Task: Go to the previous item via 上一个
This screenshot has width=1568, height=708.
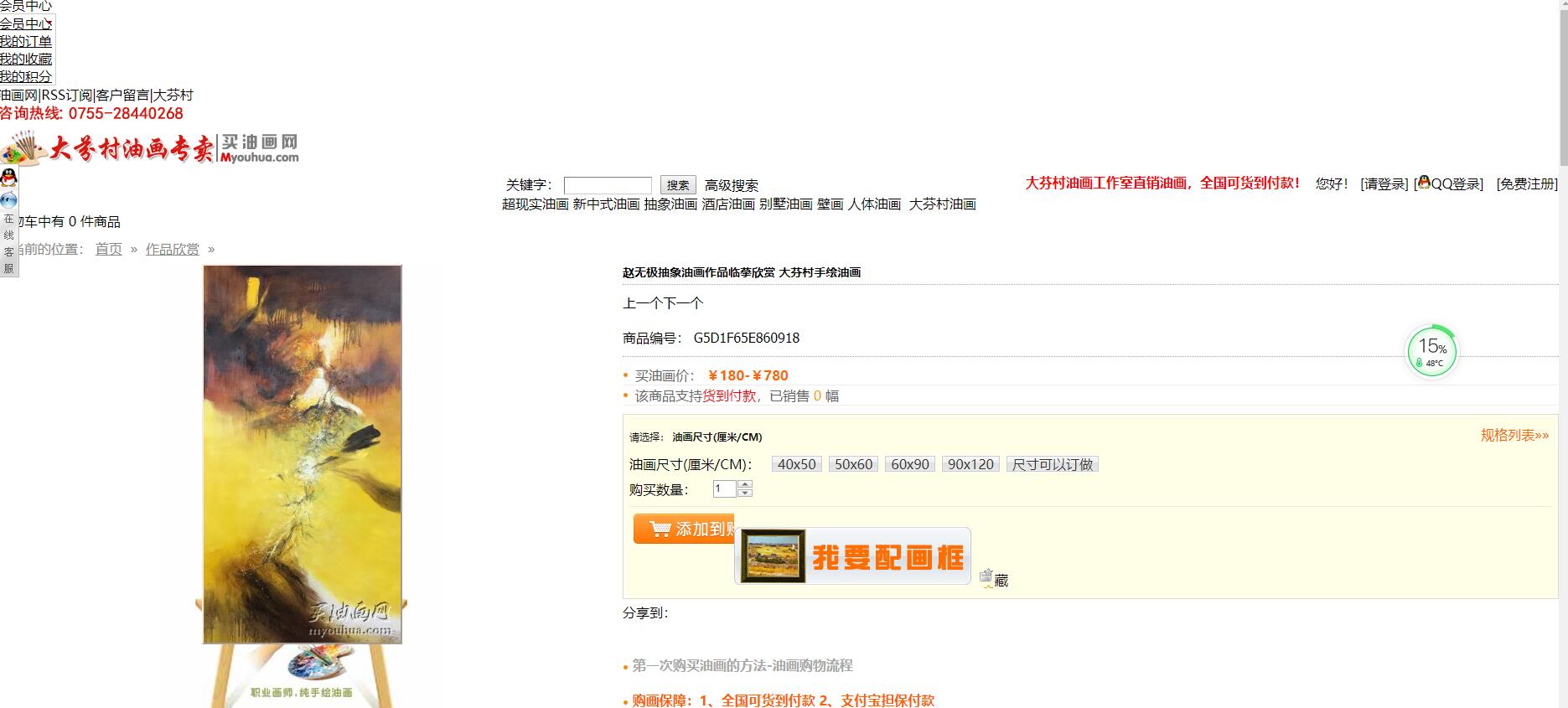Action: click(643, 302)
